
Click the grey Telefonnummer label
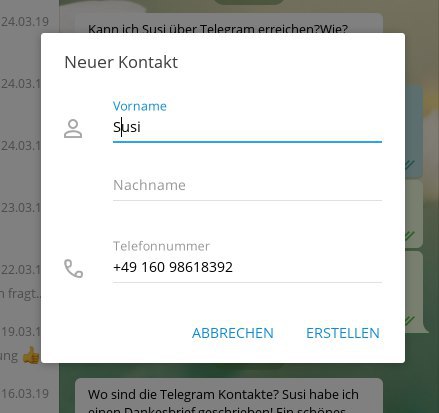161,246
